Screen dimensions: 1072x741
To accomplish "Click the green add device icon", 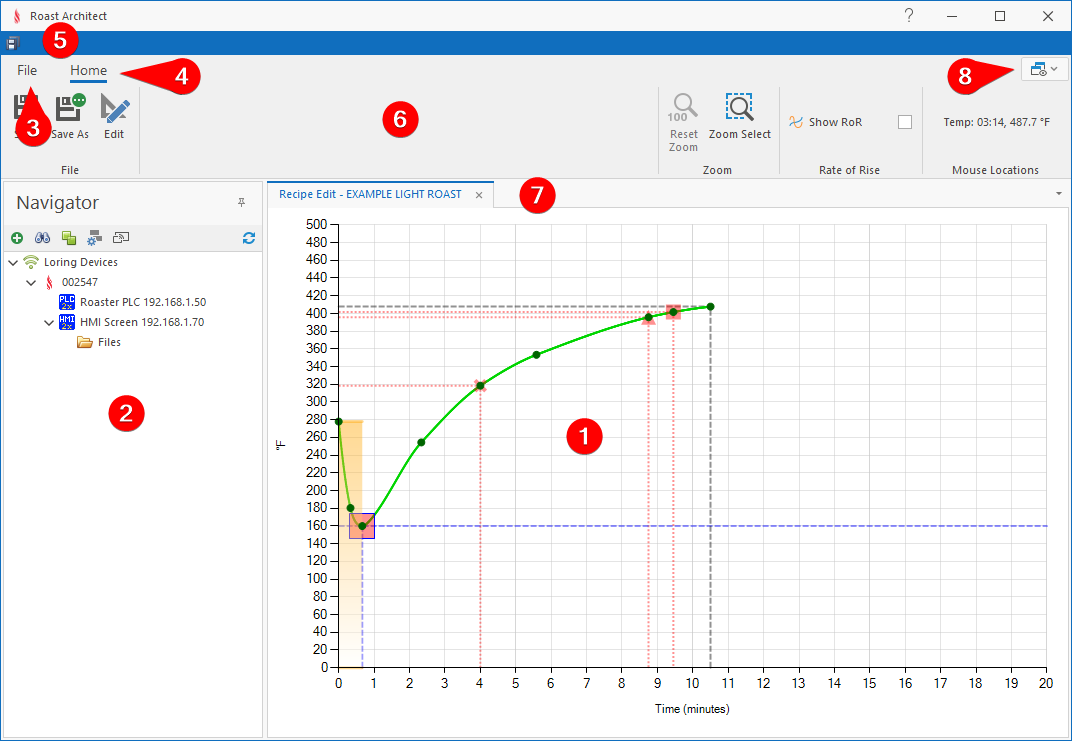I will pos(17,238).
